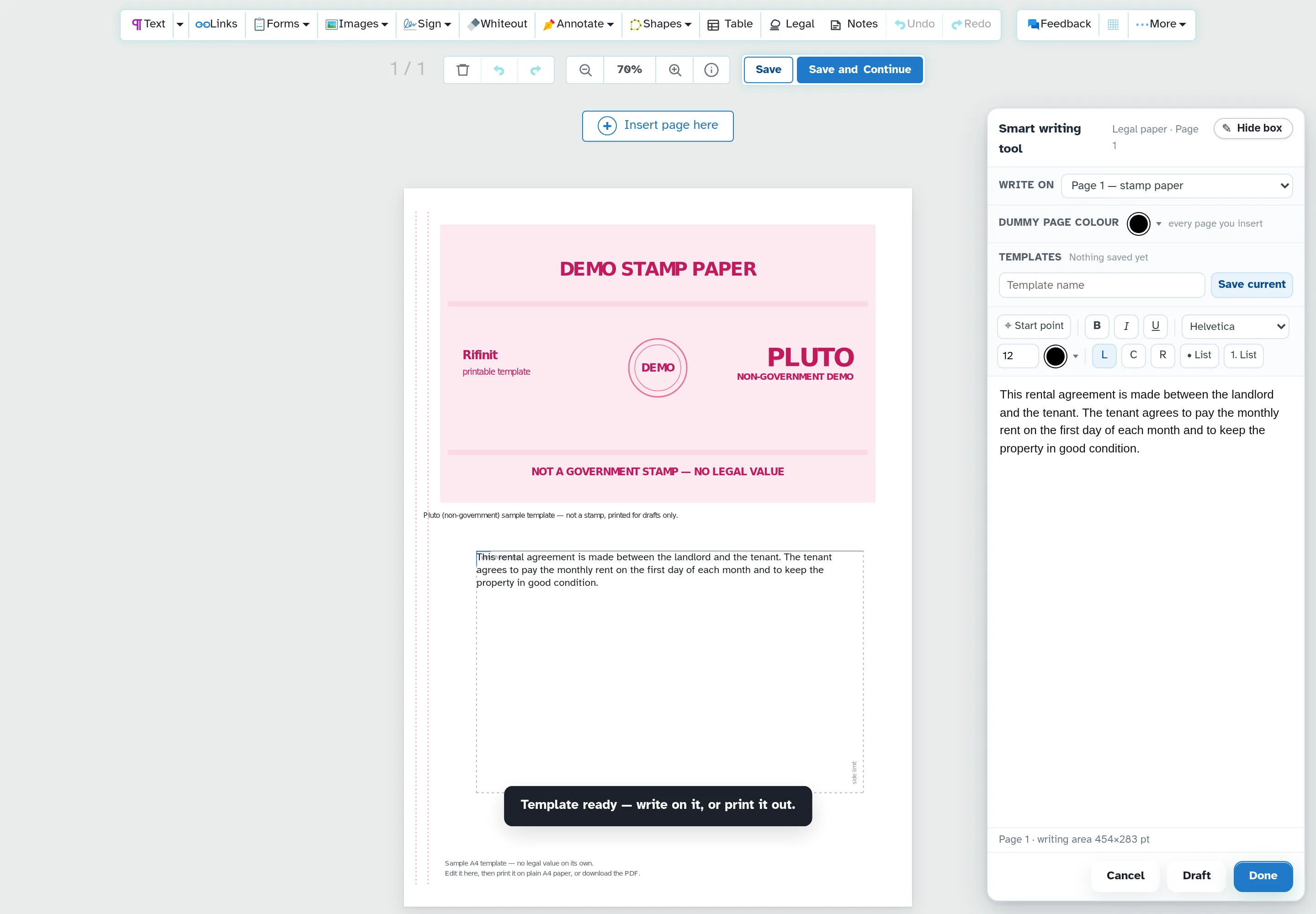Open the Helvetica font dropdown
This screenshot has height=914, width=1316.
[x=1235, y=326]
